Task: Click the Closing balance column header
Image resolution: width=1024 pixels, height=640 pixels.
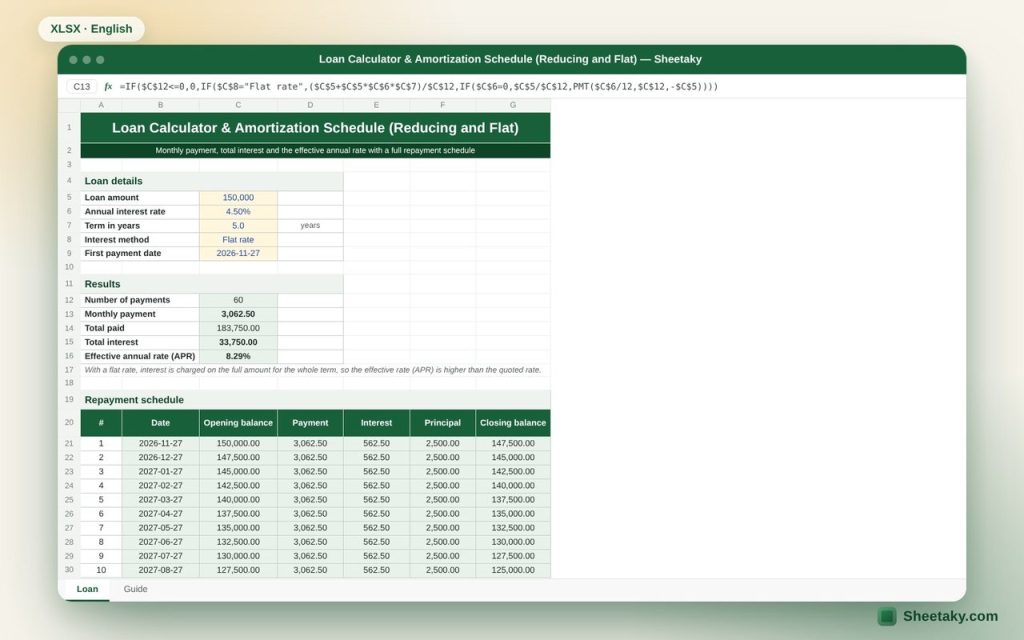Action: 513,423
